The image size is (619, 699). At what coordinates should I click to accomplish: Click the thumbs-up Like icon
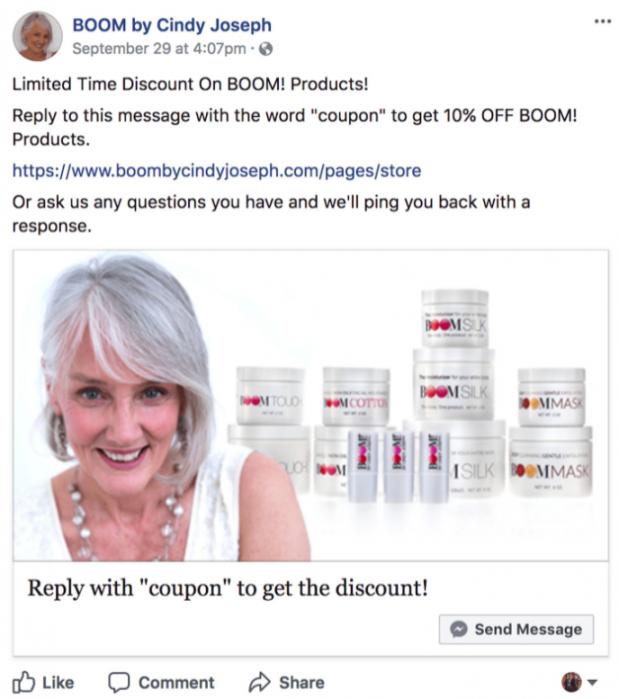pos(24,682)
